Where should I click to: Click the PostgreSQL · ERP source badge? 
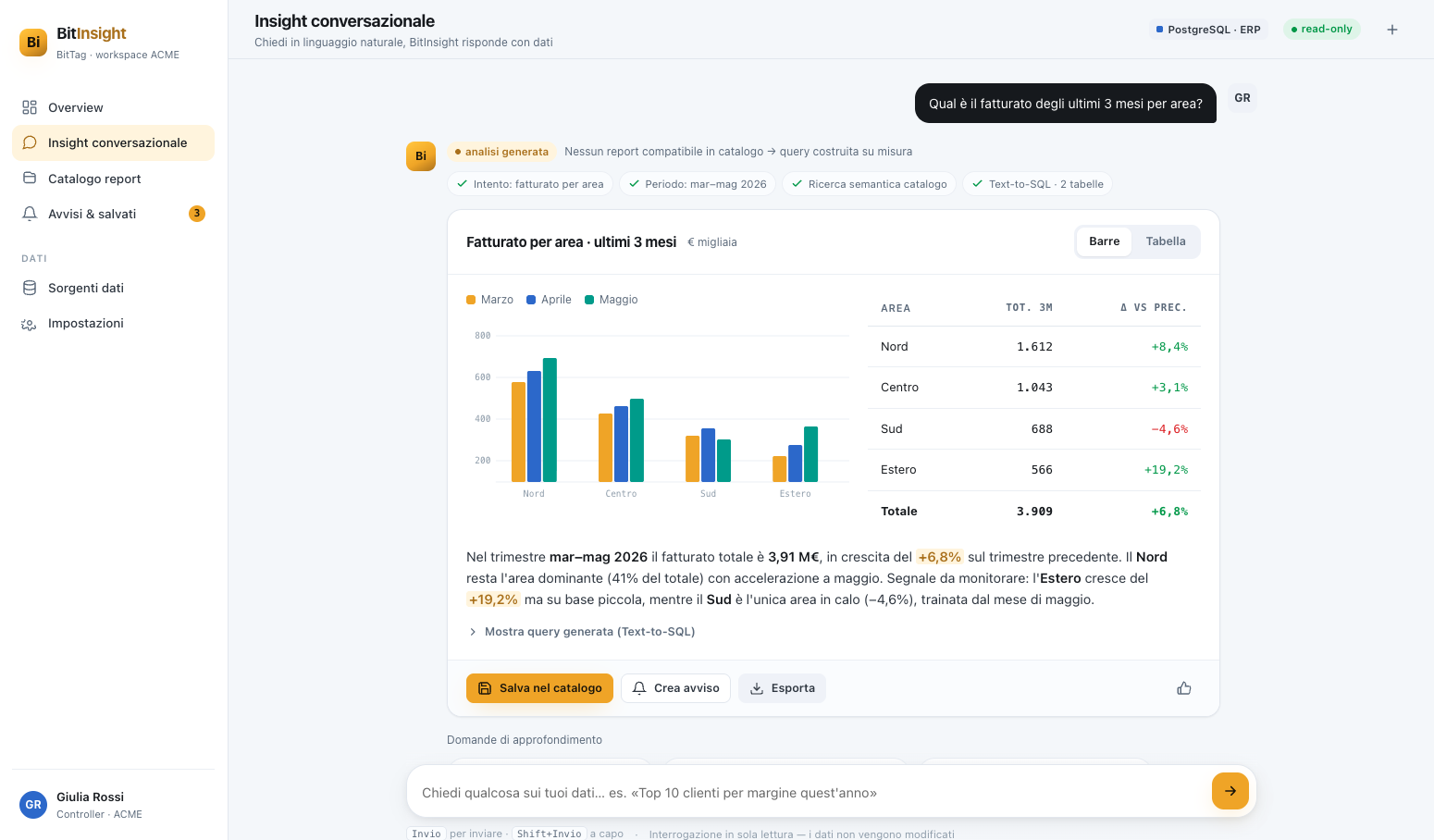tap(1208, 30)
